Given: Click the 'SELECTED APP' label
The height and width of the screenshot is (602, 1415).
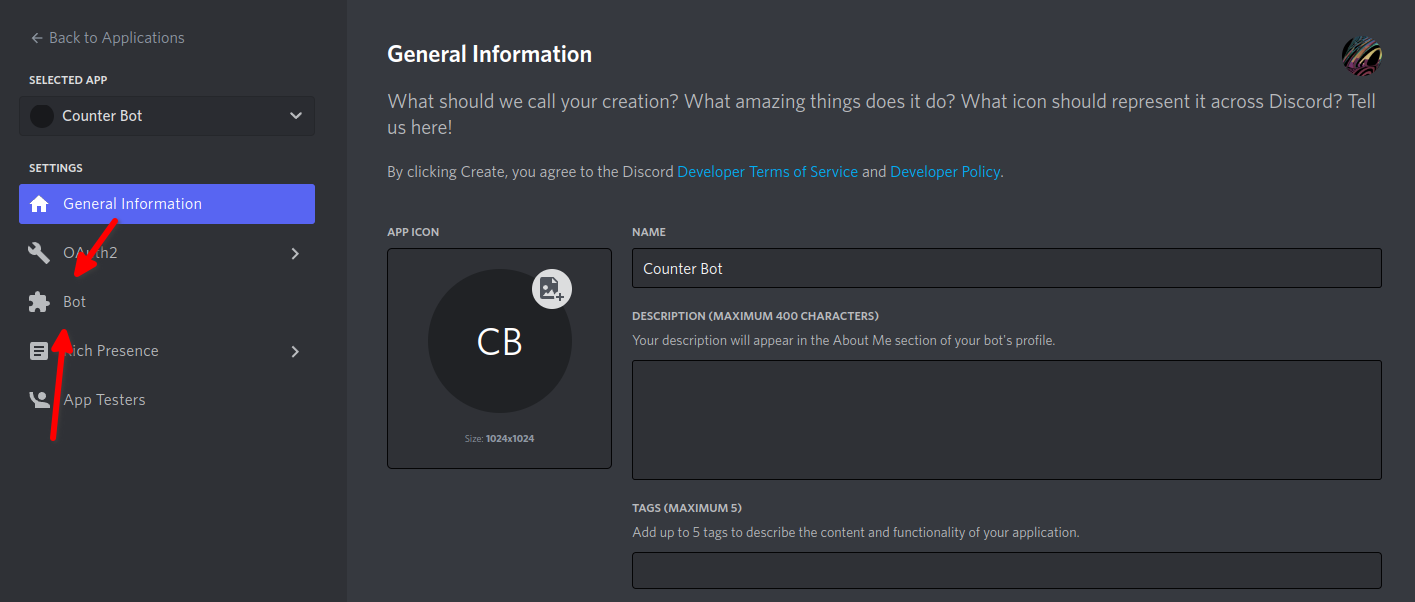Looking at the screenshot, I should 68,80.
